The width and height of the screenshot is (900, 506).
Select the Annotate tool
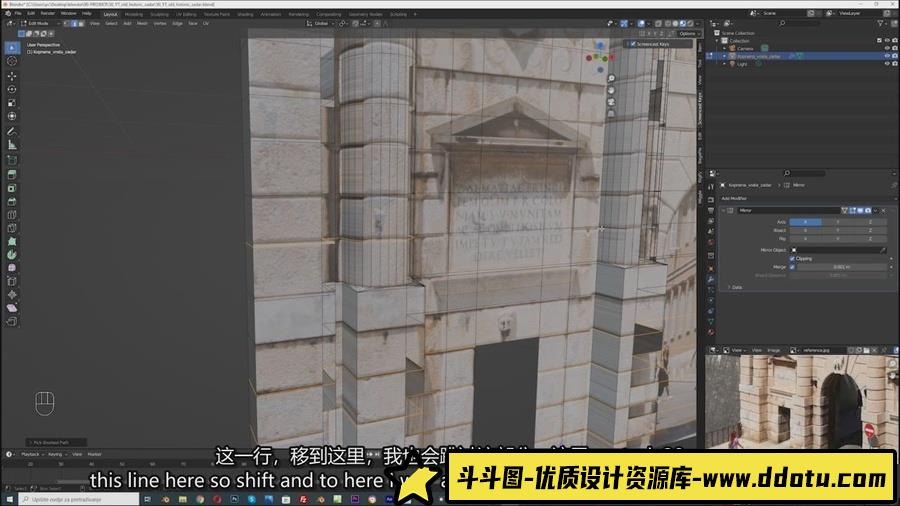(11, 131)
